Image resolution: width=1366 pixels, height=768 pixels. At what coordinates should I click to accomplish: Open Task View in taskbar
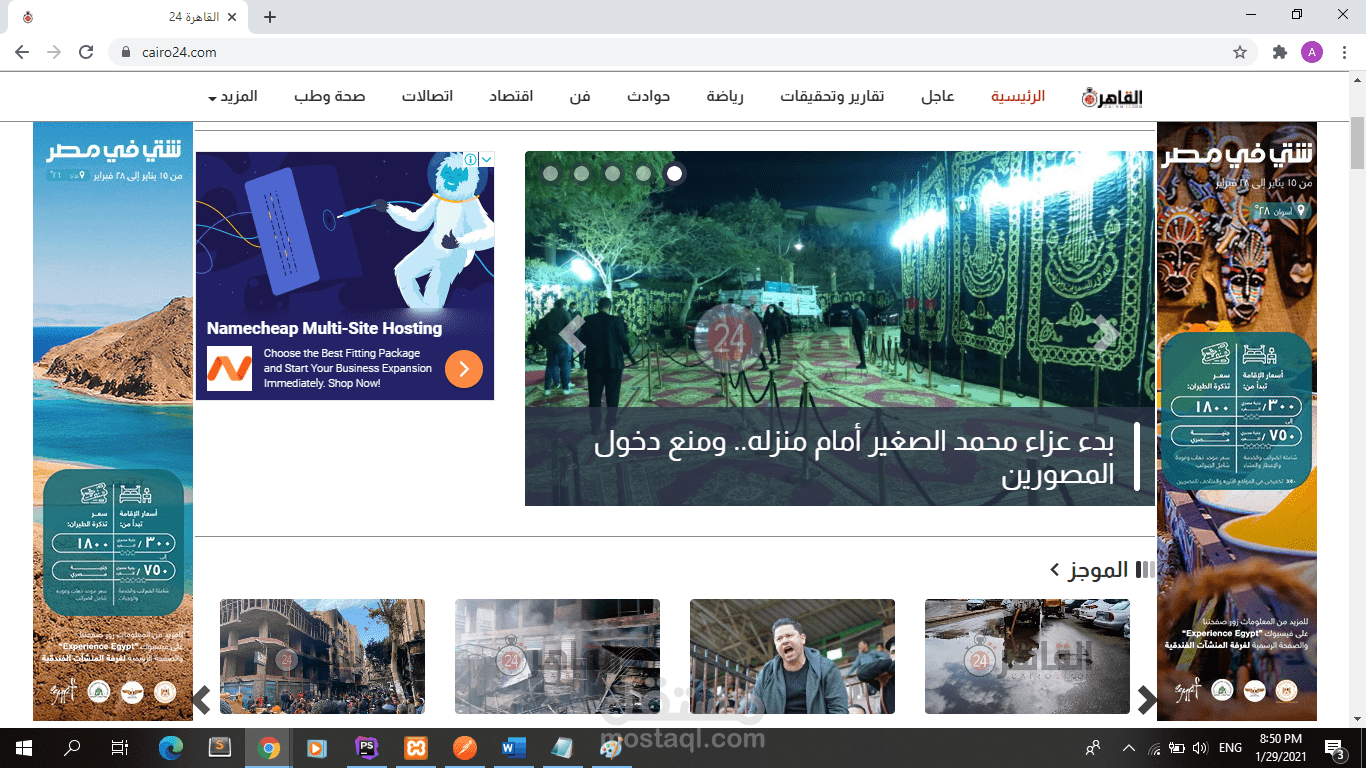pyautogui.click(x=119, y=747)
